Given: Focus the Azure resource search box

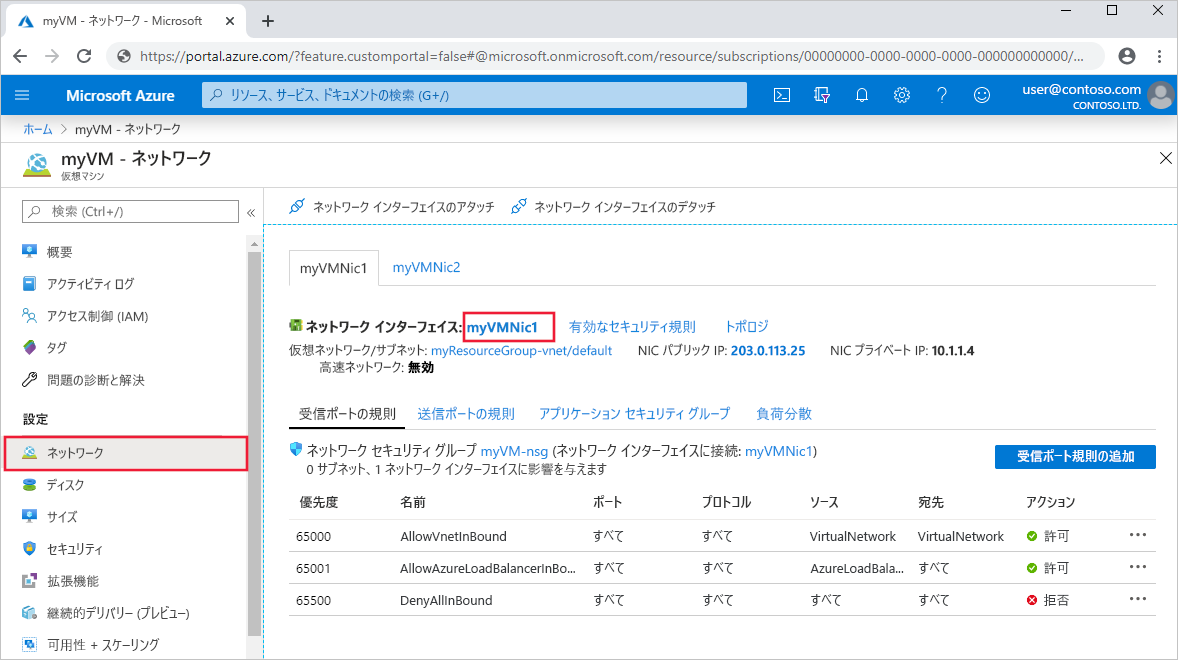Looking at the screenshot, I should click(474, 95).
